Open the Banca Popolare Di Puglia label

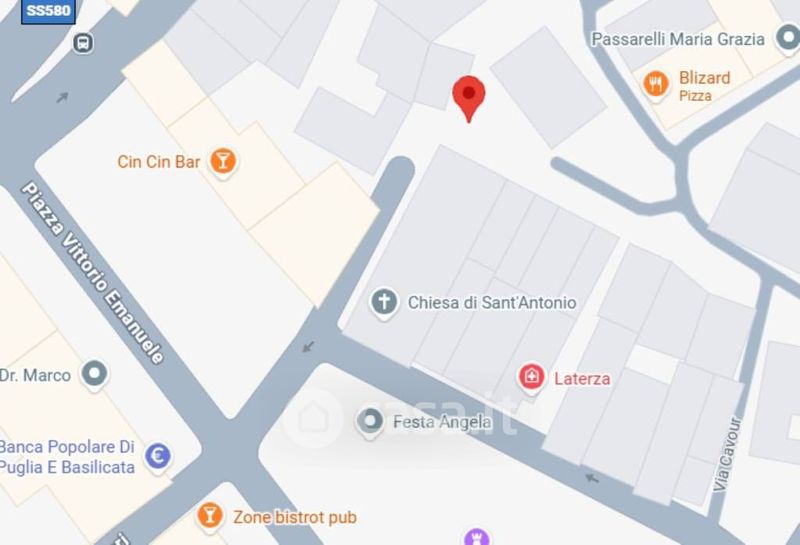pyautogui.click(x=67, y=457)
